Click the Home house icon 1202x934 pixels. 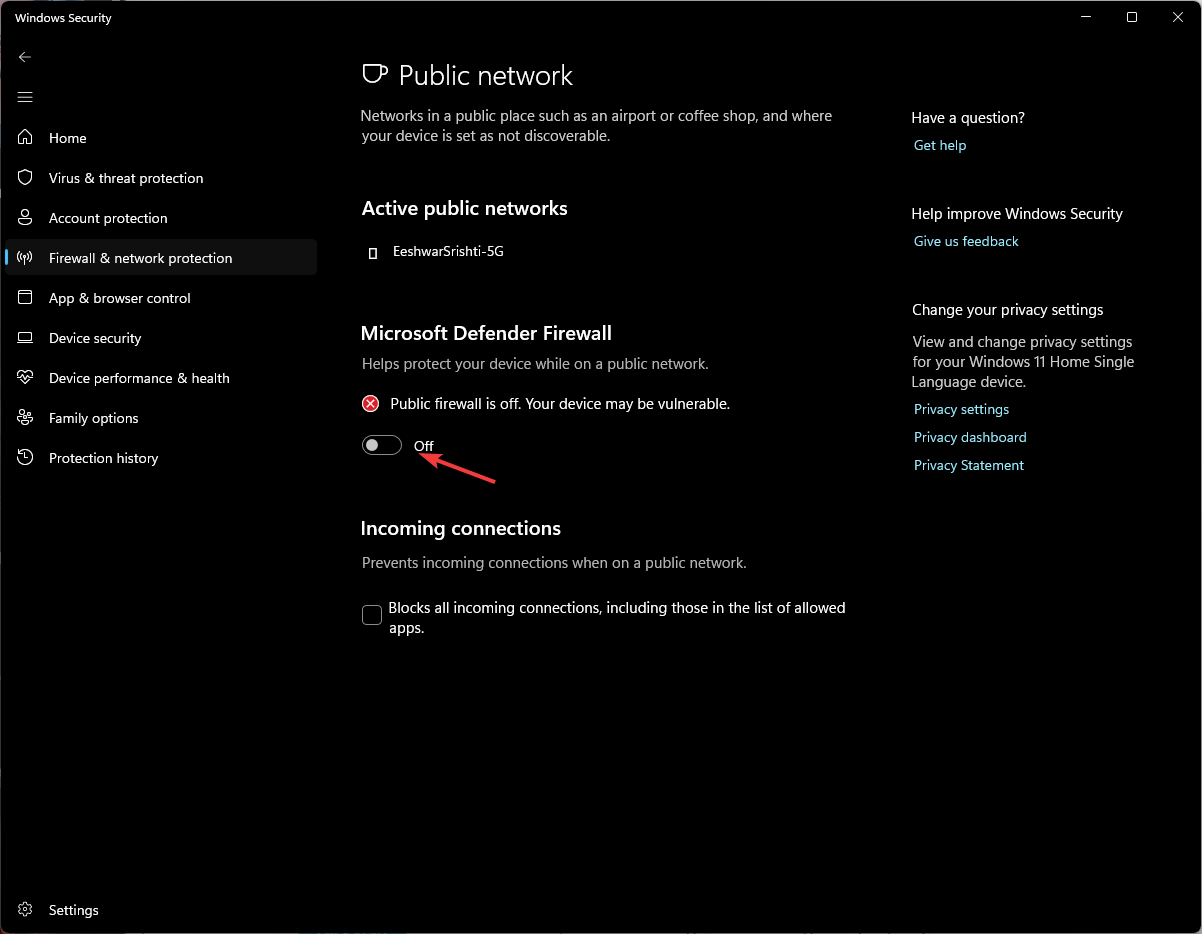click(26, 138)
